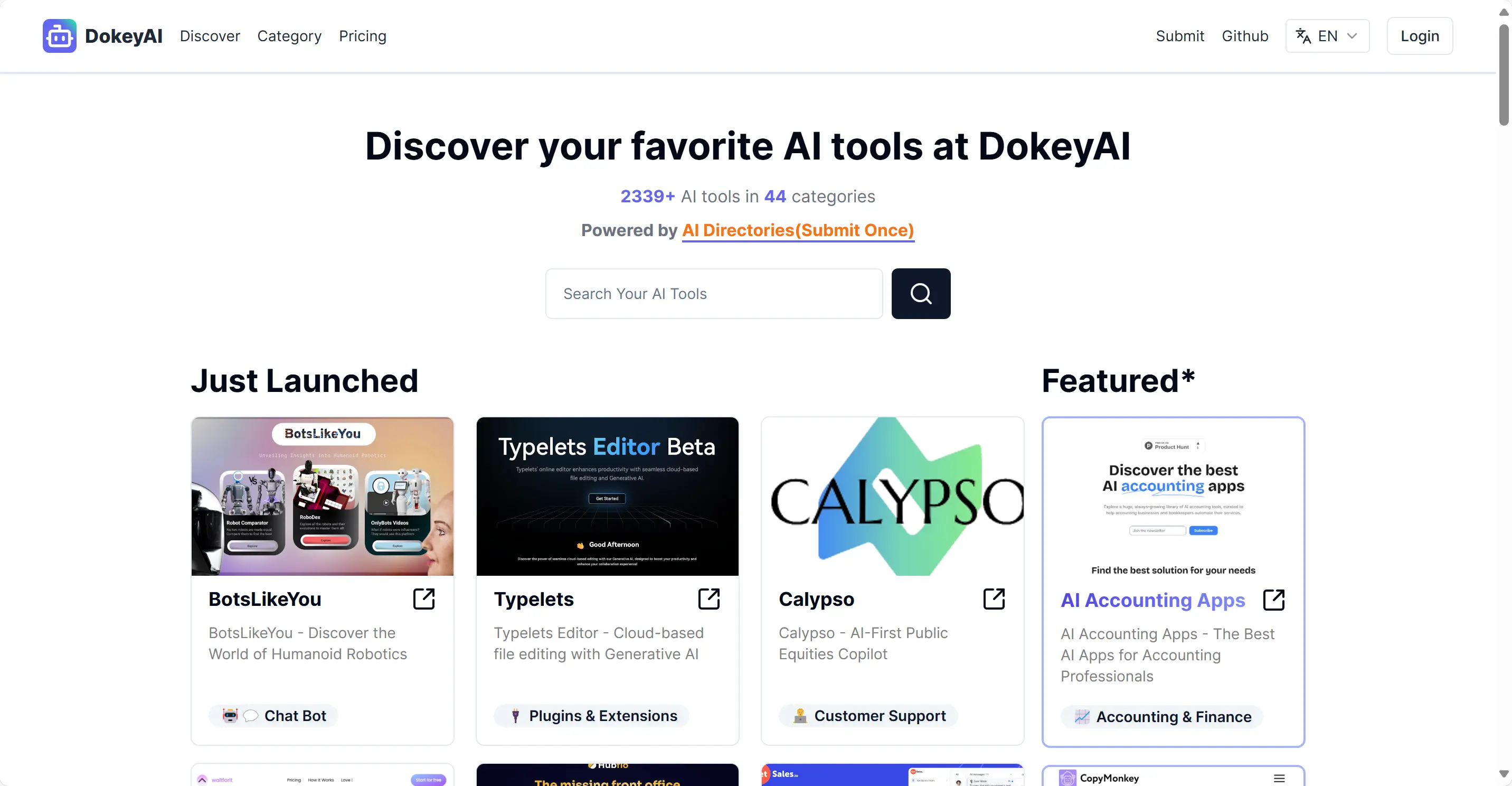Click the DokeyAI robot logo icon
This screenshot has height=786, width=1512.
tap(59, 36)
